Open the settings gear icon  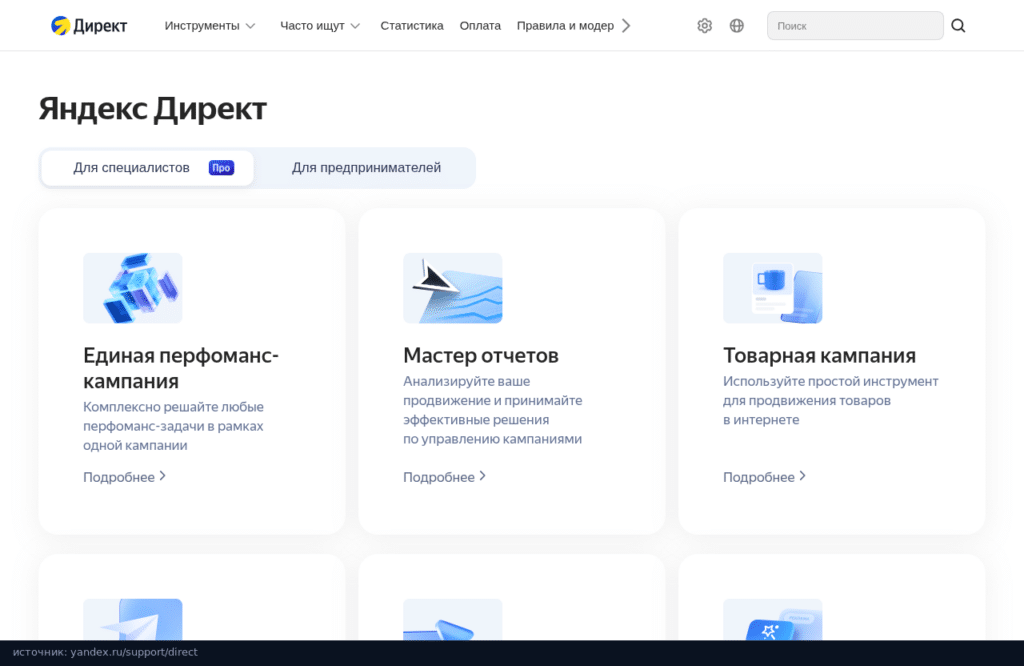704,25
